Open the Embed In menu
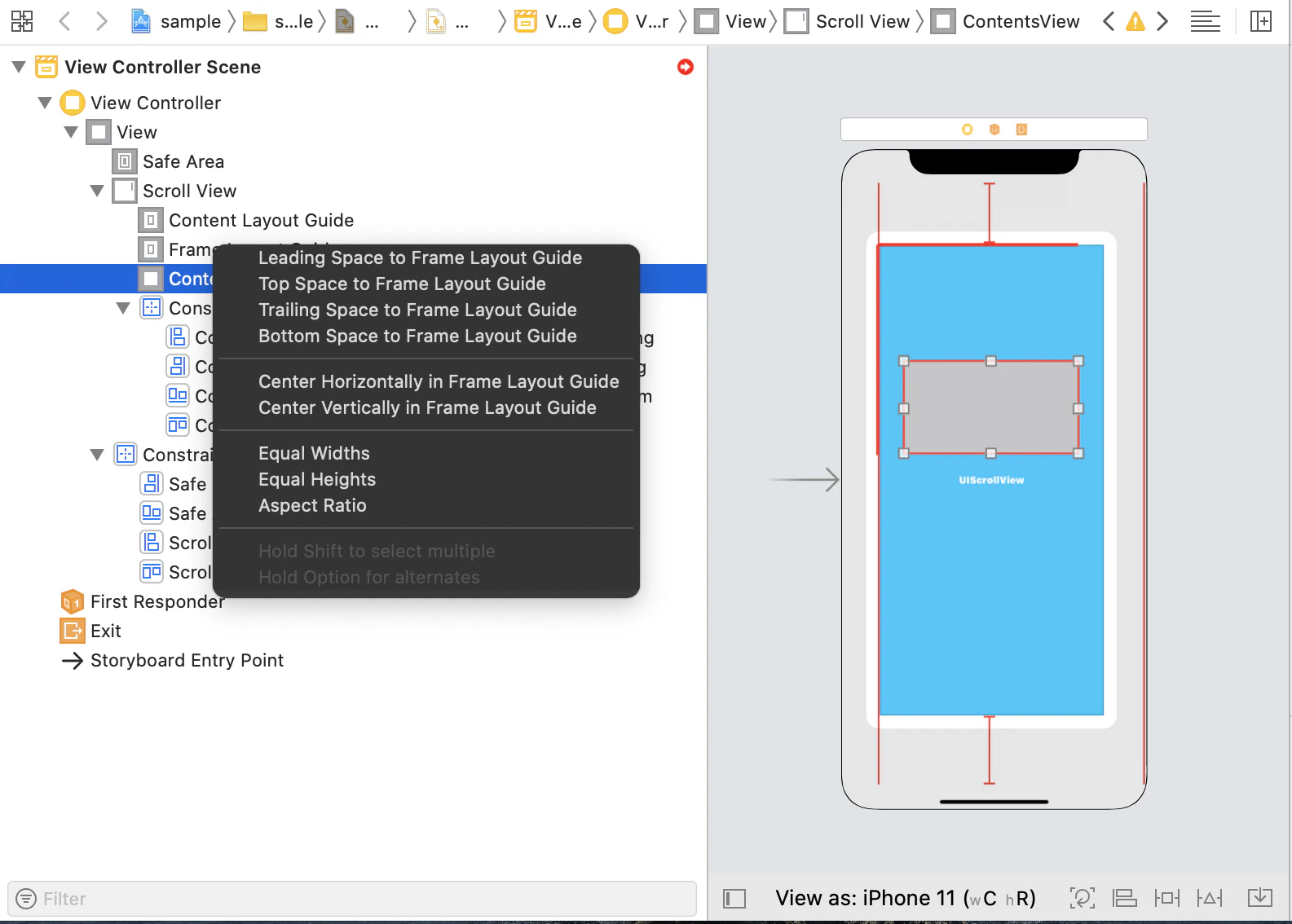This screenshot has width=1292, height=924. [1260, 898]
